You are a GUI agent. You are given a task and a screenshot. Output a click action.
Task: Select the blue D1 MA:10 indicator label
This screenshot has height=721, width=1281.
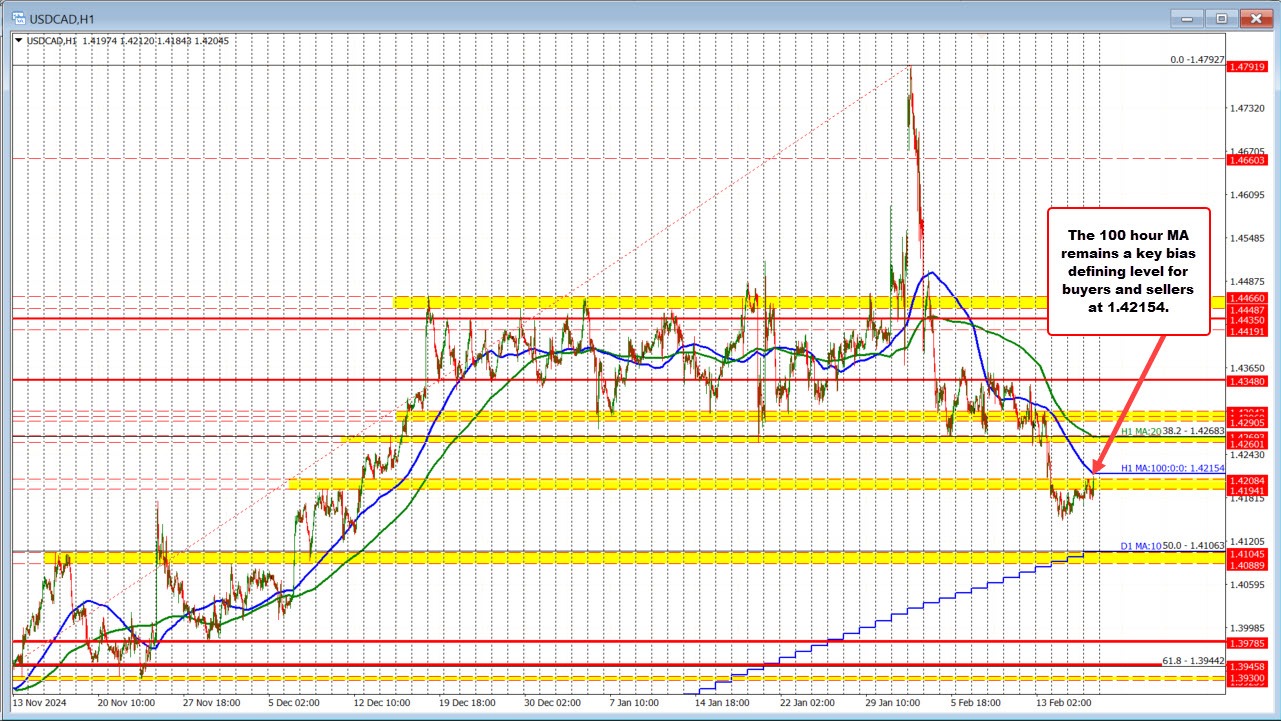[1141, 545]
